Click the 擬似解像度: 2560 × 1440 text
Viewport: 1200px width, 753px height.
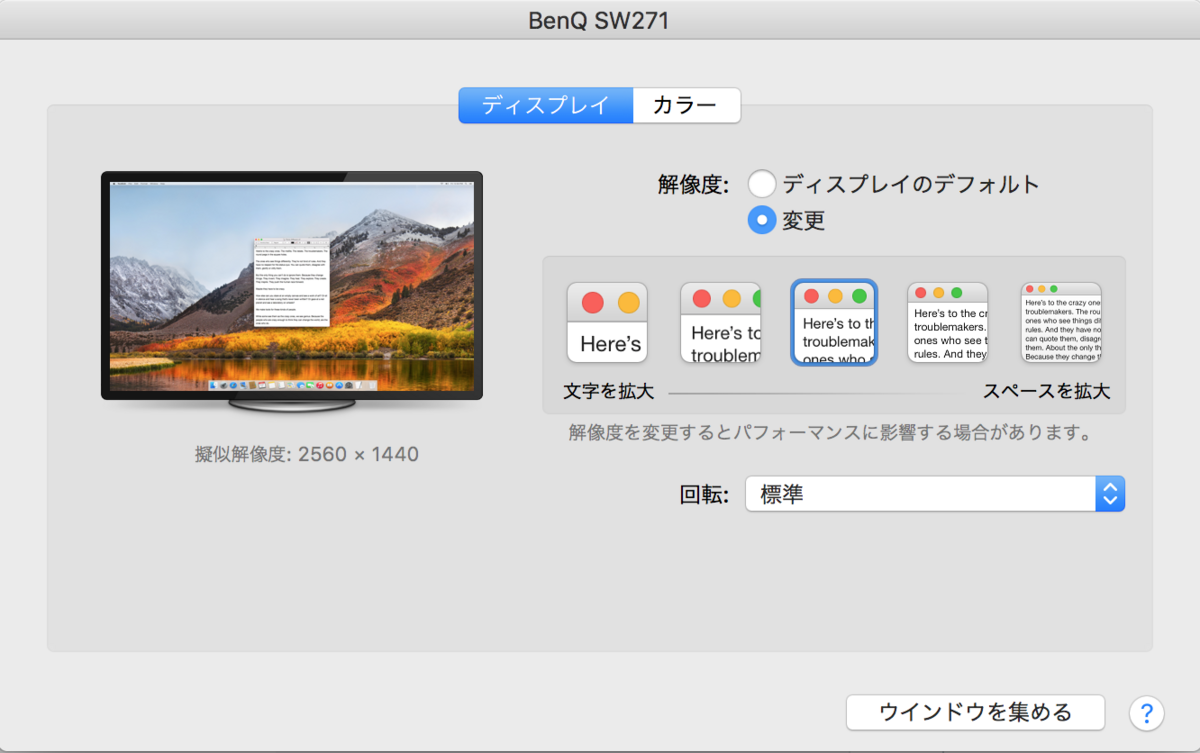coord(307,455)
